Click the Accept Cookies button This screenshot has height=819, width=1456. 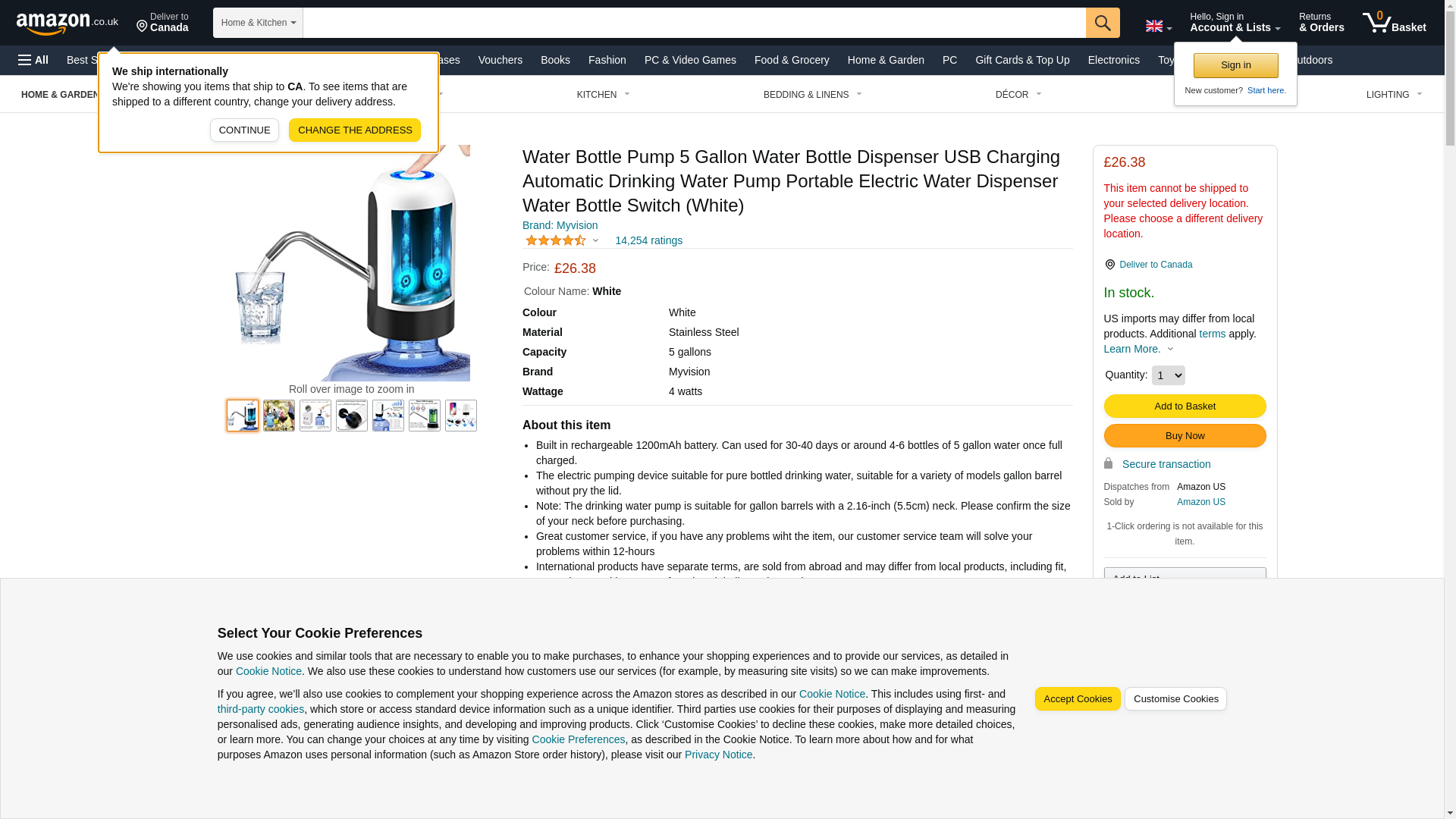pyautogui.click(x=1078, y=699)
